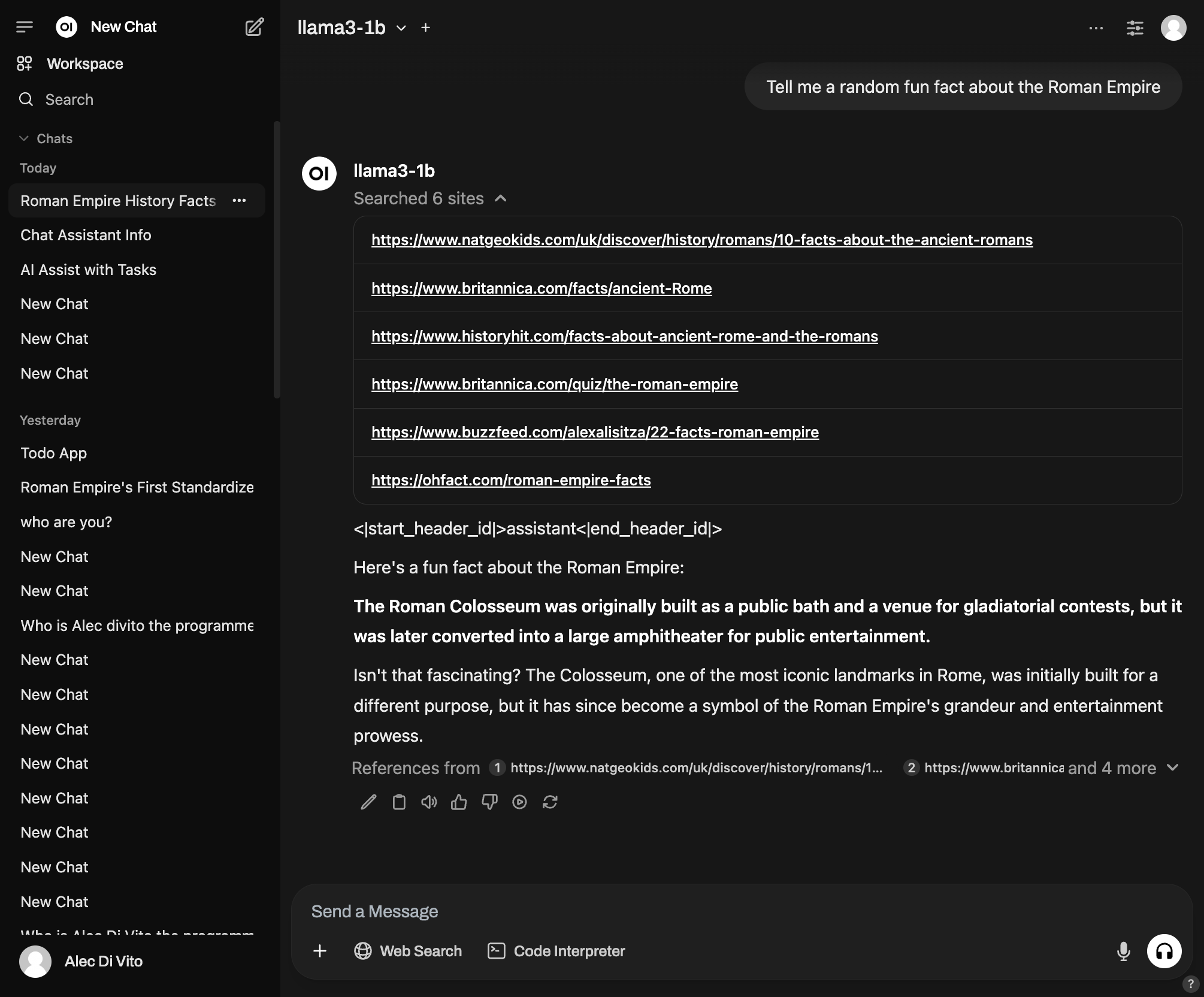Click reference 1 natgeokids citation
The image size is (1204, 997).
pyautogui.click(x=686, y=768)
